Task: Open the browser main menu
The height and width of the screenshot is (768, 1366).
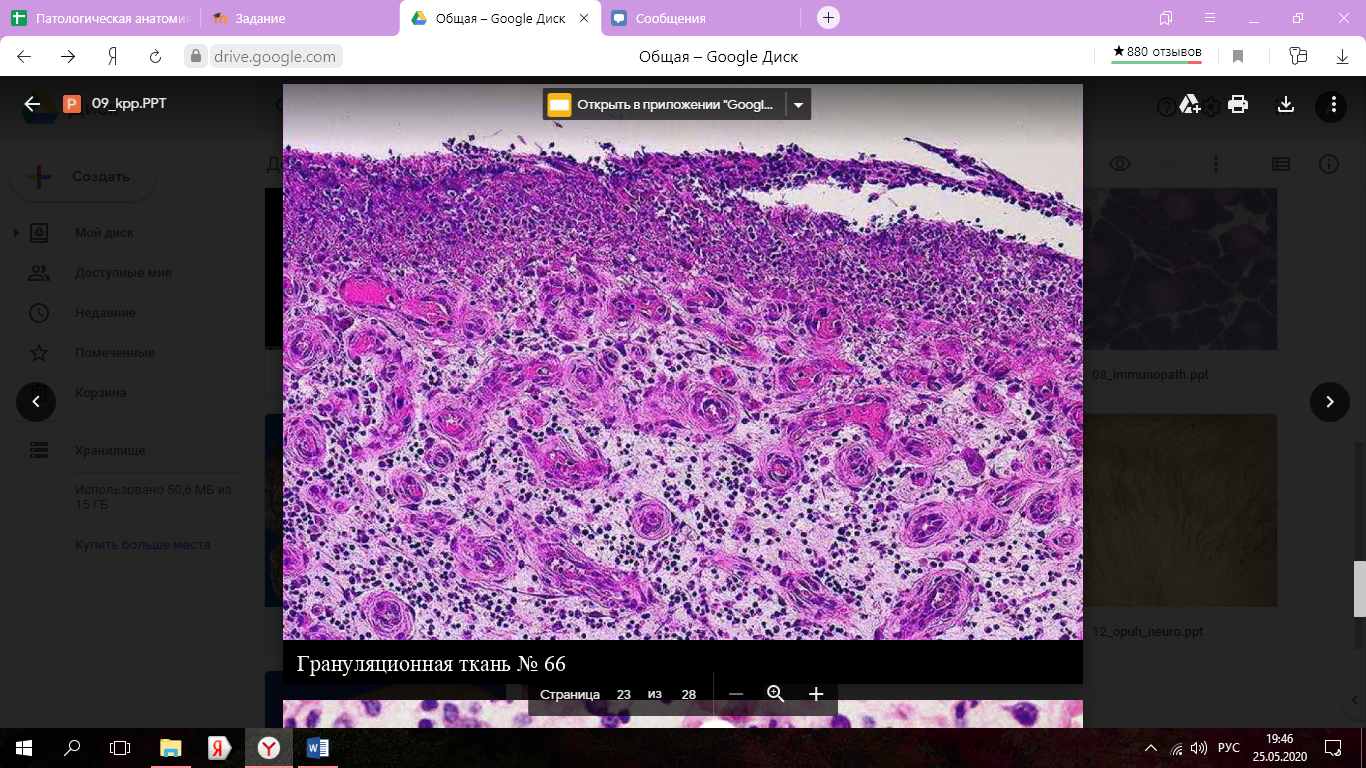Action: point(1209,18)
